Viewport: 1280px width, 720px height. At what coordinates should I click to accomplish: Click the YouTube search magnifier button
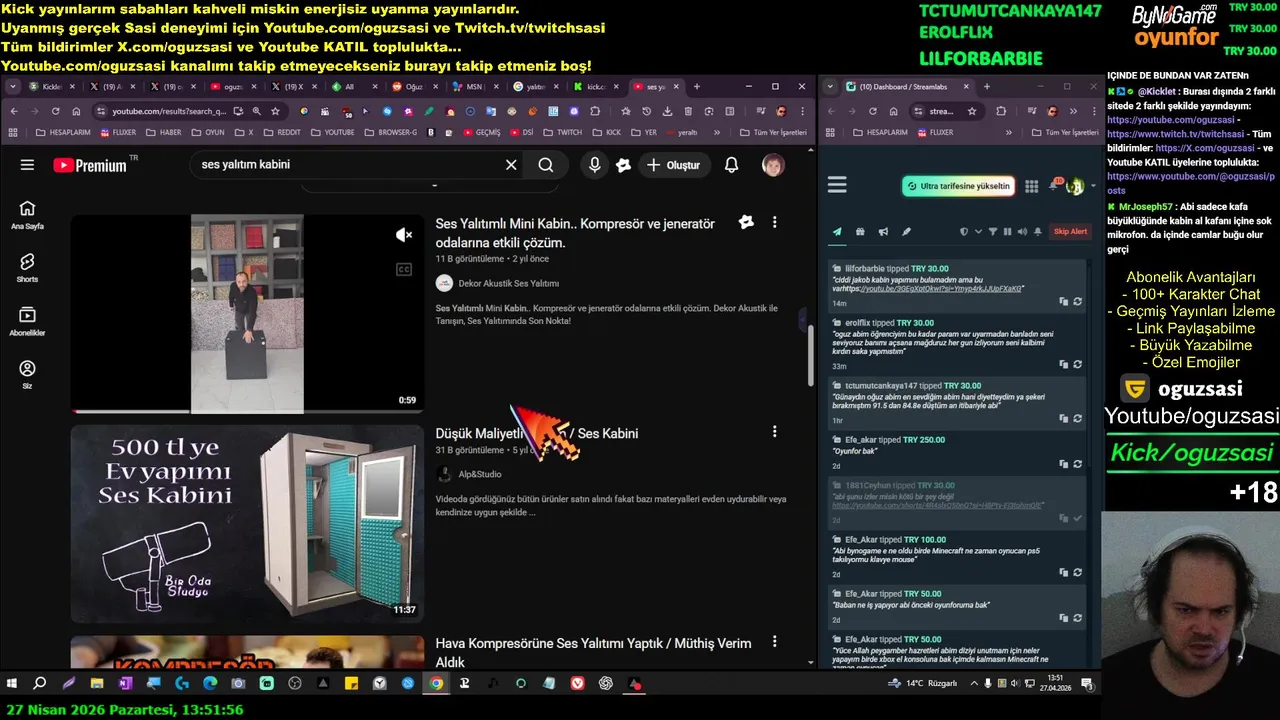coord(546,165)
